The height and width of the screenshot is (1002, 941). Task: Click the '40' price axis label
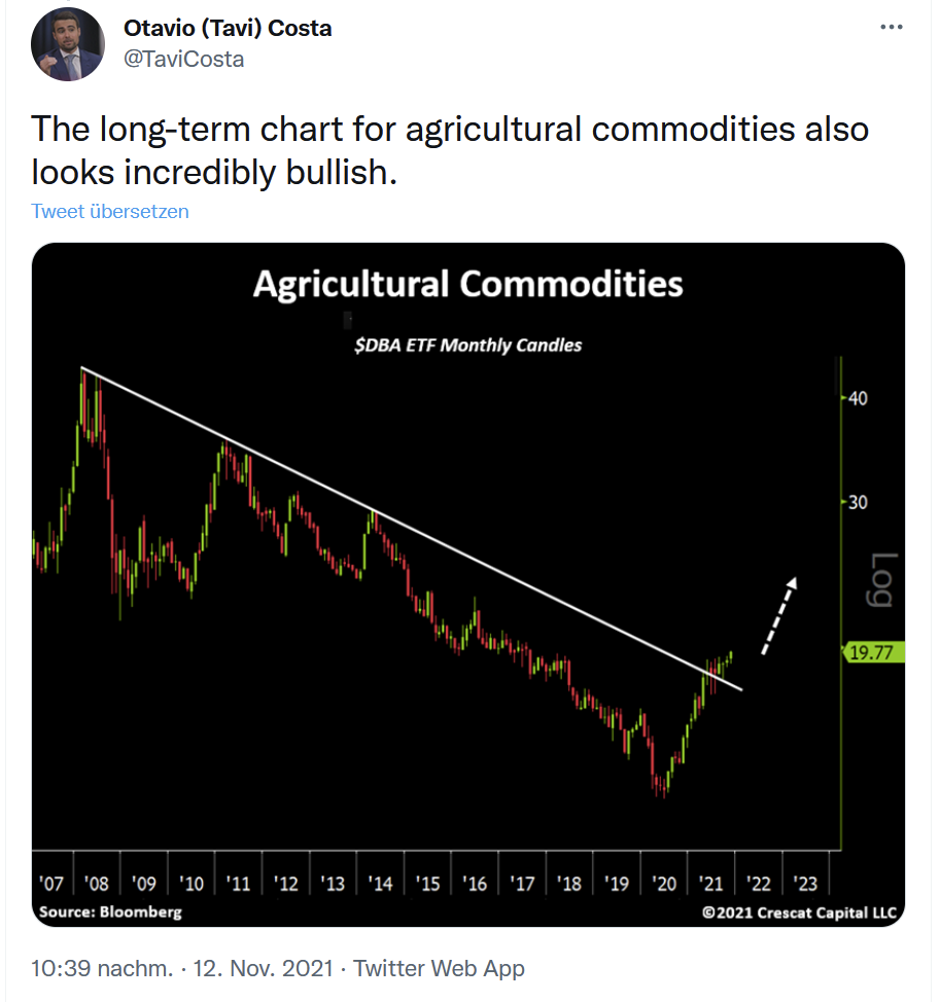pos(858,399)
